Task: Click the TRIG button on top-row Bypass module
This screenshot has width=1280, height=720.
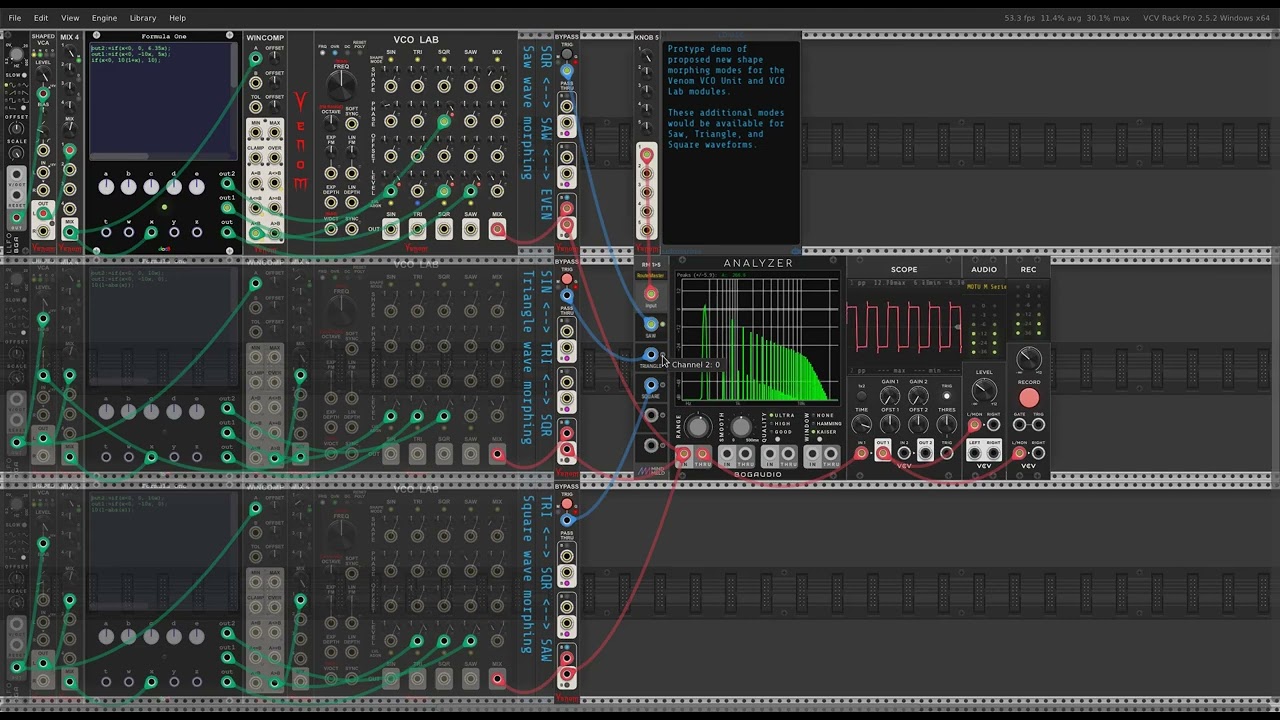Action: pos(567,54)
